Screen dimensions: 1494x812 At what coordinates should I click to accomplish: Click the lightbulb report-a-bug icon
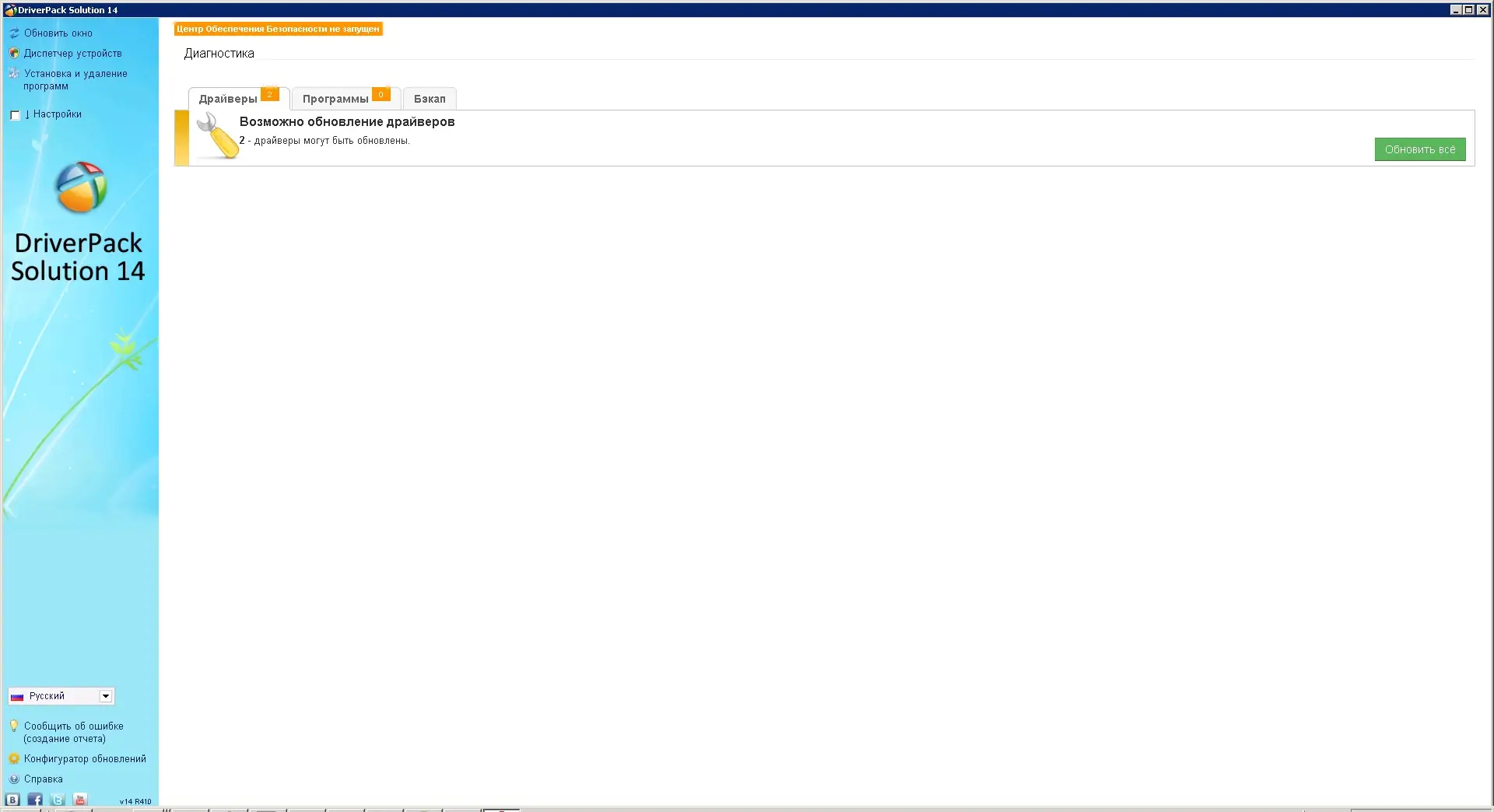point(14,726)
